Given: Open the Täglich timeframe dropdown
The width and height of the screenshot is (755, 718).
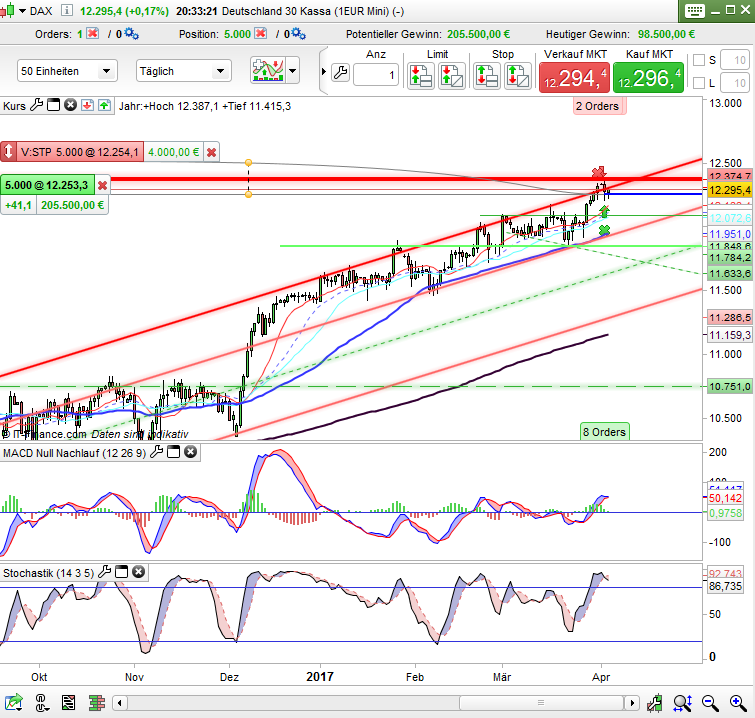Looking at the screenshot, I should (183, 71).
